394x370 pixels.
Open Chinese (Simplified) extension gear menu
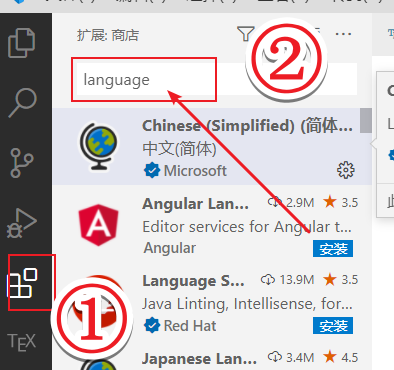346,170
